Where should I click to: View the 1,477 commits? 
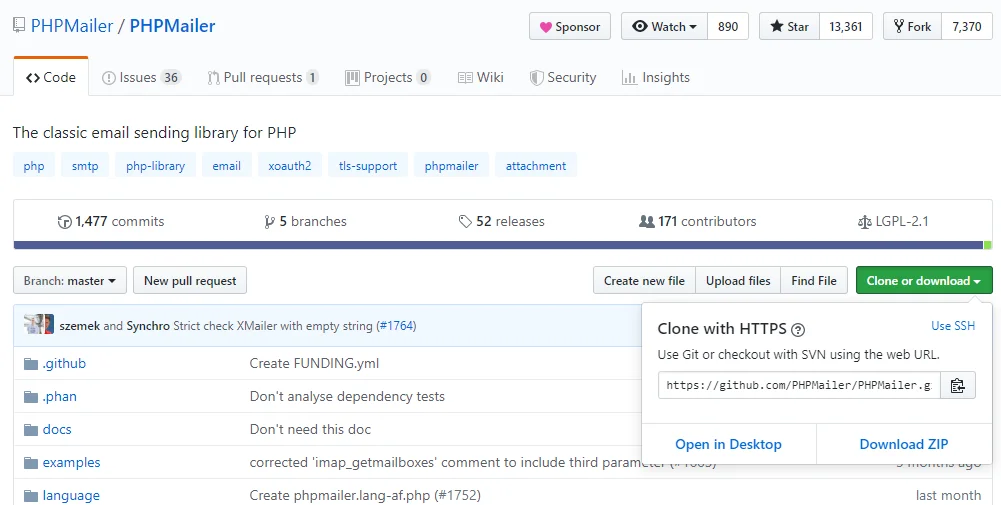(111, 222)
